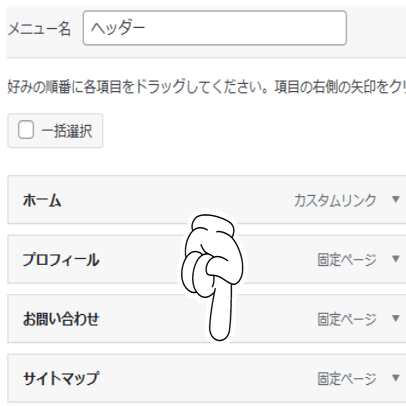
Task: Click 固定ページ type label on サイトマップ row
Action: [x=347, y=379]
